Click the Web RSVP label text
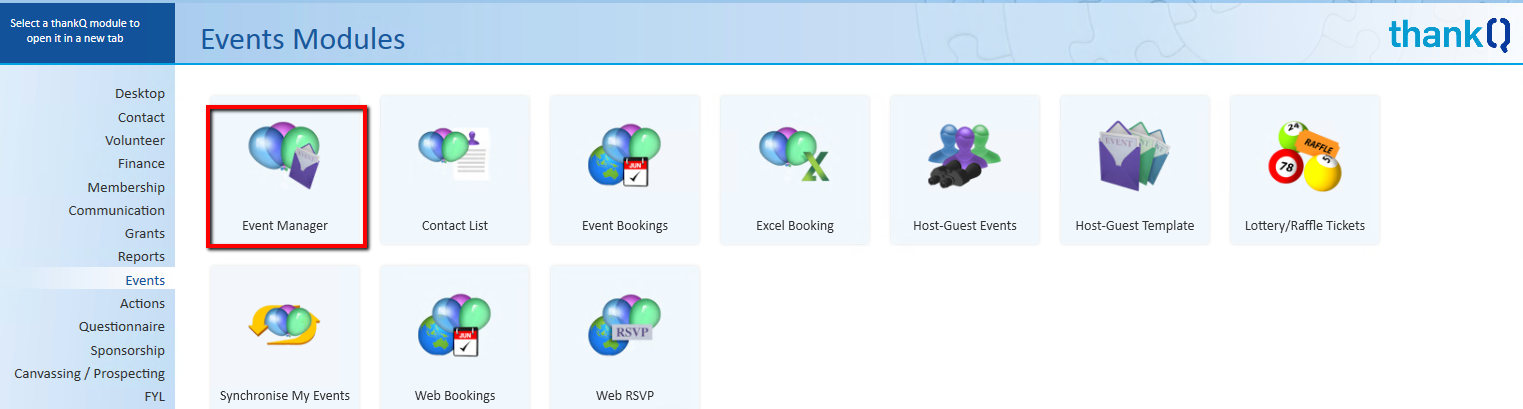Viewport: 1523px width, 409px height. 625,395
